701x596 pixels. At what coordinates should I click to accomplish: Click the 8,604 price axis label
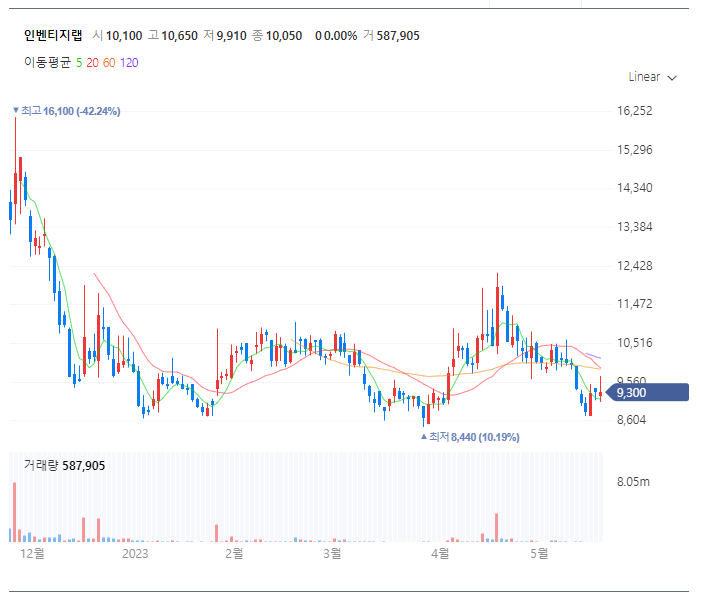pos(632,420)
